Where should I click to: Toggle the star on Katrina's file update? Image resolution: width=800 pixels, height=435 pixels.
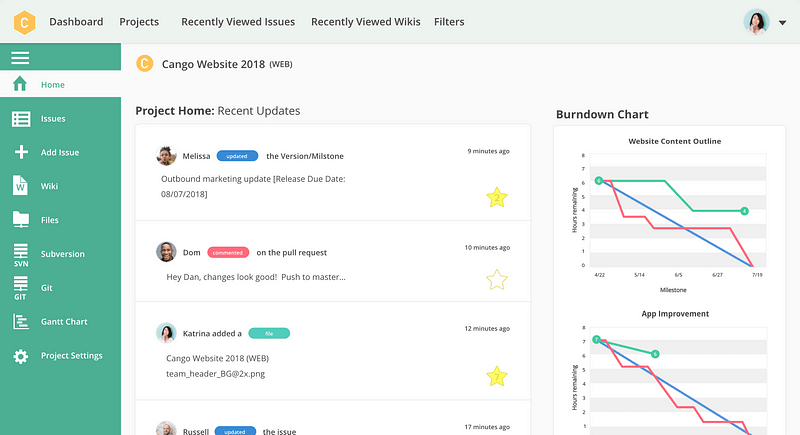coord(496,376)
